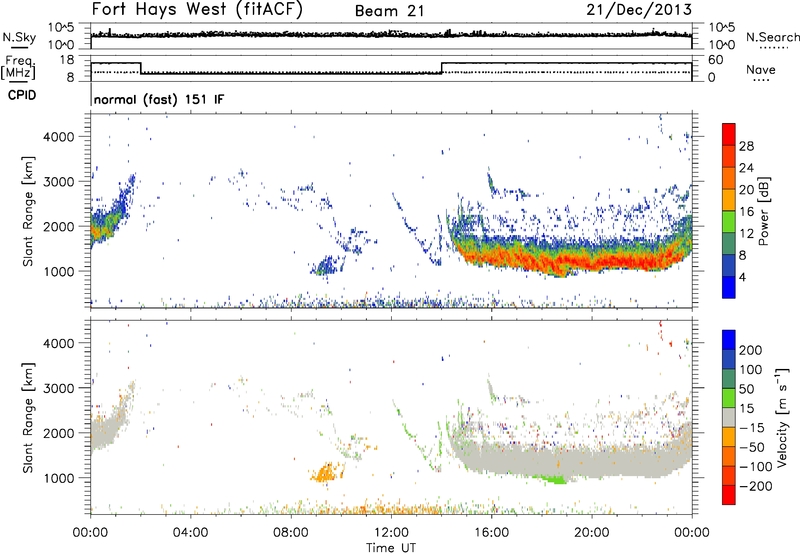Click the 'normal (fast) 151 IF' text
The height and width of the screenshot is (554, 800).
tap(159, 99)
